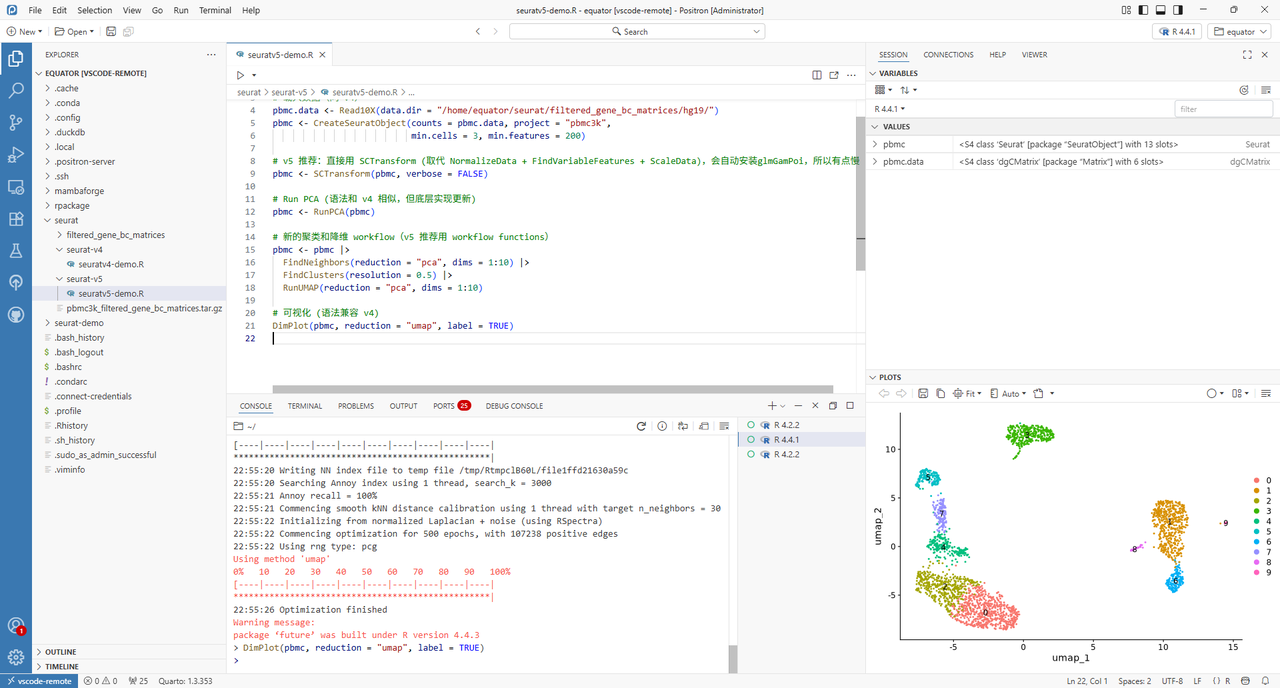1280x688 pixels.
Task: Open variables grouping dropdown
Action: [x=882, y=90]
